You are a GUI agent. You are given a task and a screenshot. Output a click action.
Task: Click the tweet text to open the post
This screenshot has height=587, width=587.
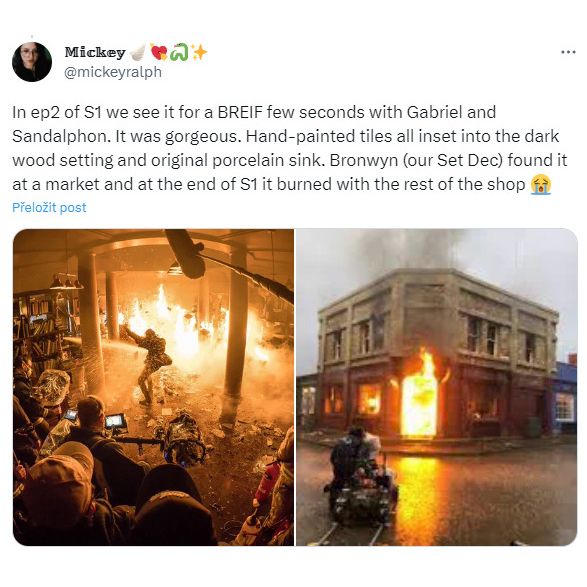coord(289,148)
